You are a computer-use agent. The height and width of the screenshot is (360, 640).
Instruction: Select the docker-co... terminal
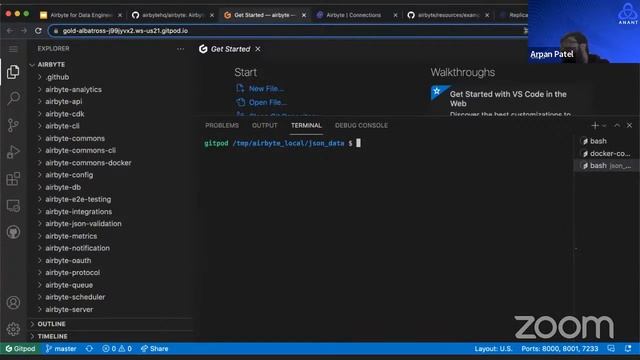pyautogui.click(x=606, y=153)
